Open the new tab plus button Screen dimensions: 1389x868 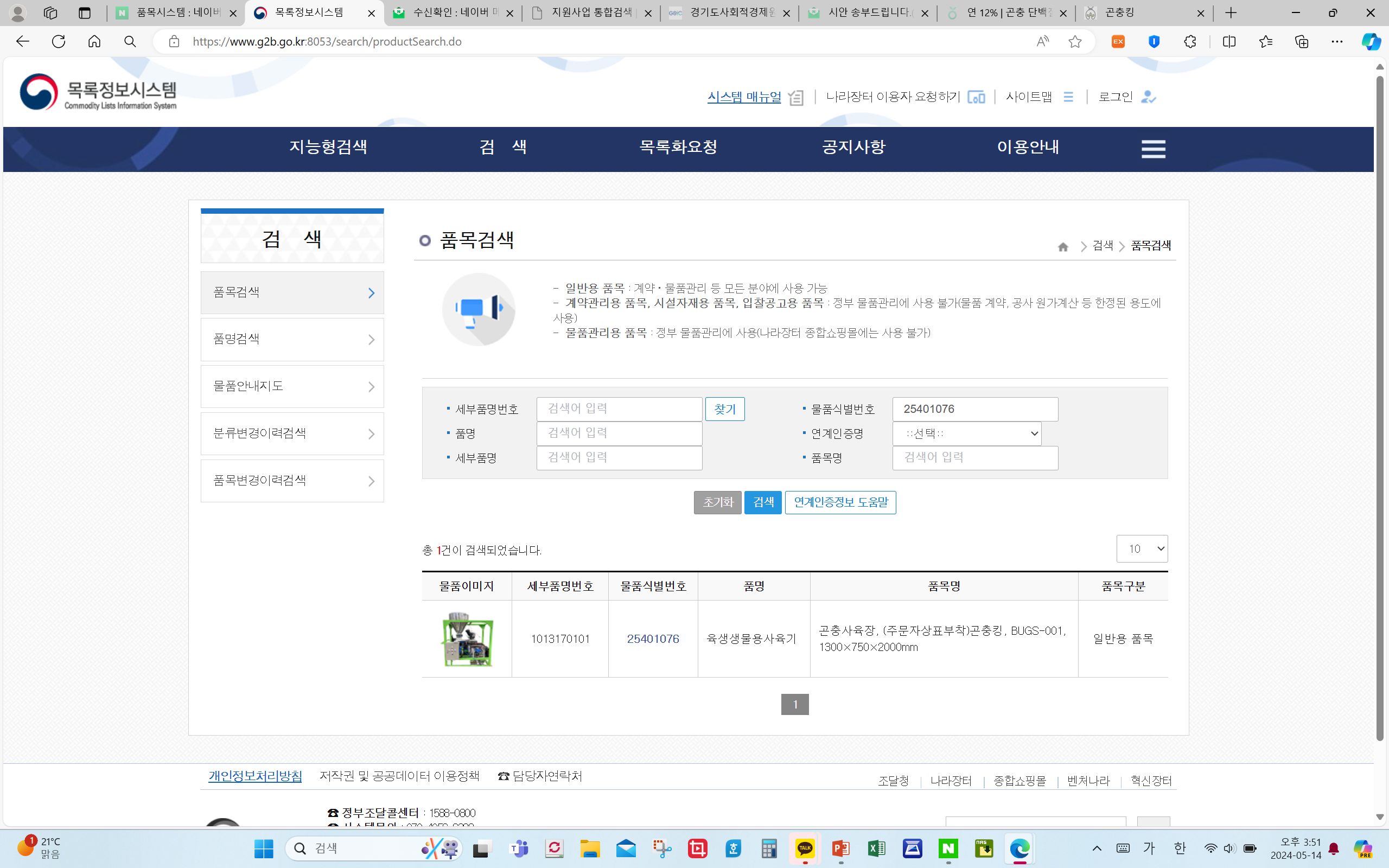click(1231, 12)
